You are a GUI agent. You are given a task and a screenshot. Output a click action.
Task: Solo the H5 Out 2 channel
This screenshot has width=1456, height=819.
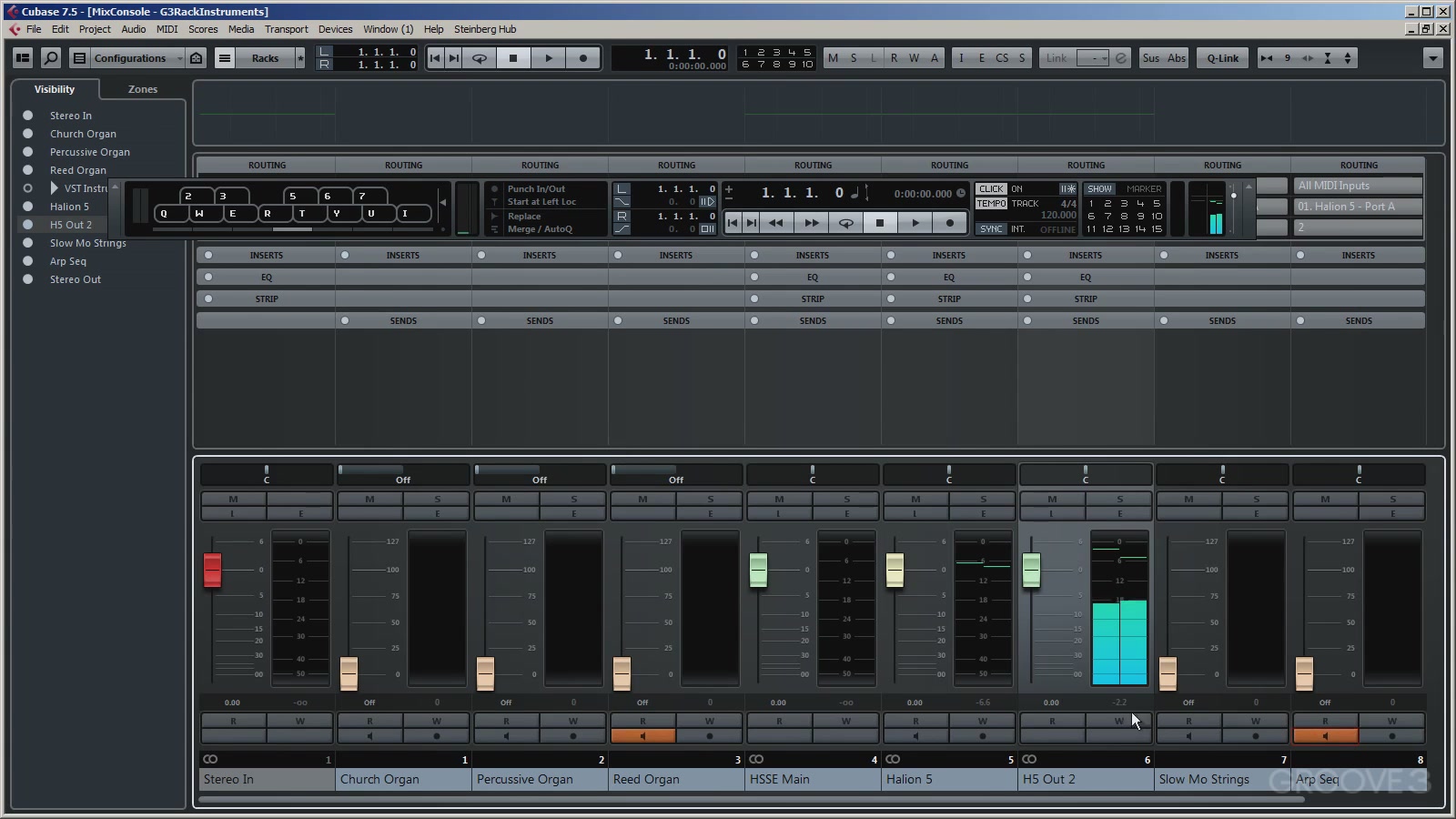pos(1119,499)
